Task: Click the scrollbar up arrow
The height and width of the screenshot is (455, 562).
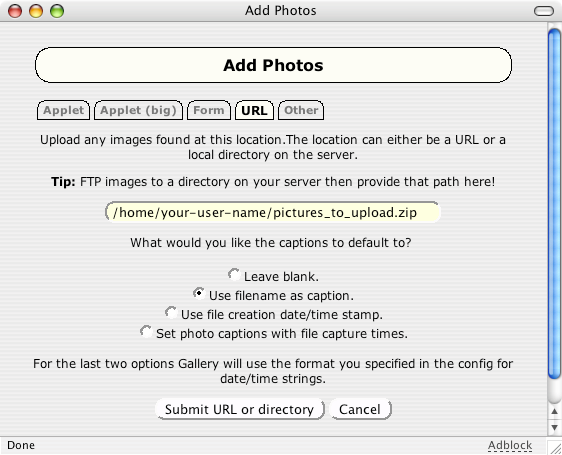Action: click(554, 411)
